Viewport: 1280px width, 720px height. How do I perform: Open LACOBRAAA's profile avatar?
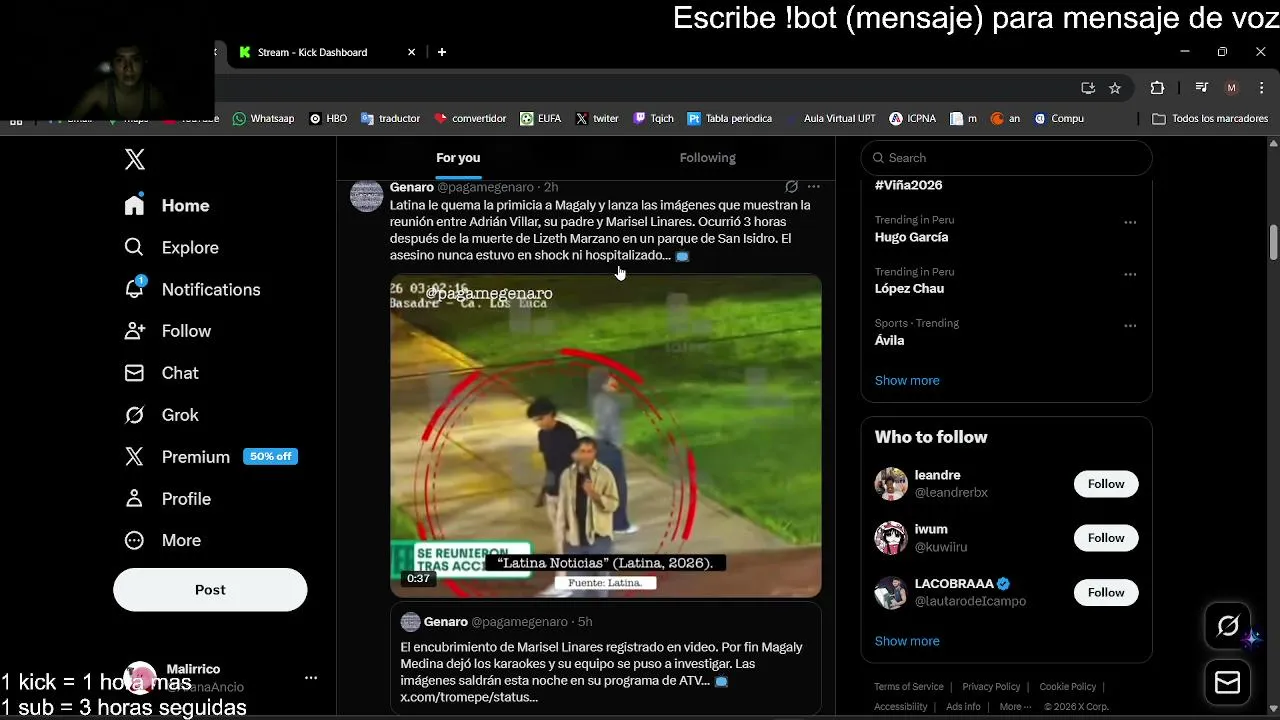tap(891, 593)
